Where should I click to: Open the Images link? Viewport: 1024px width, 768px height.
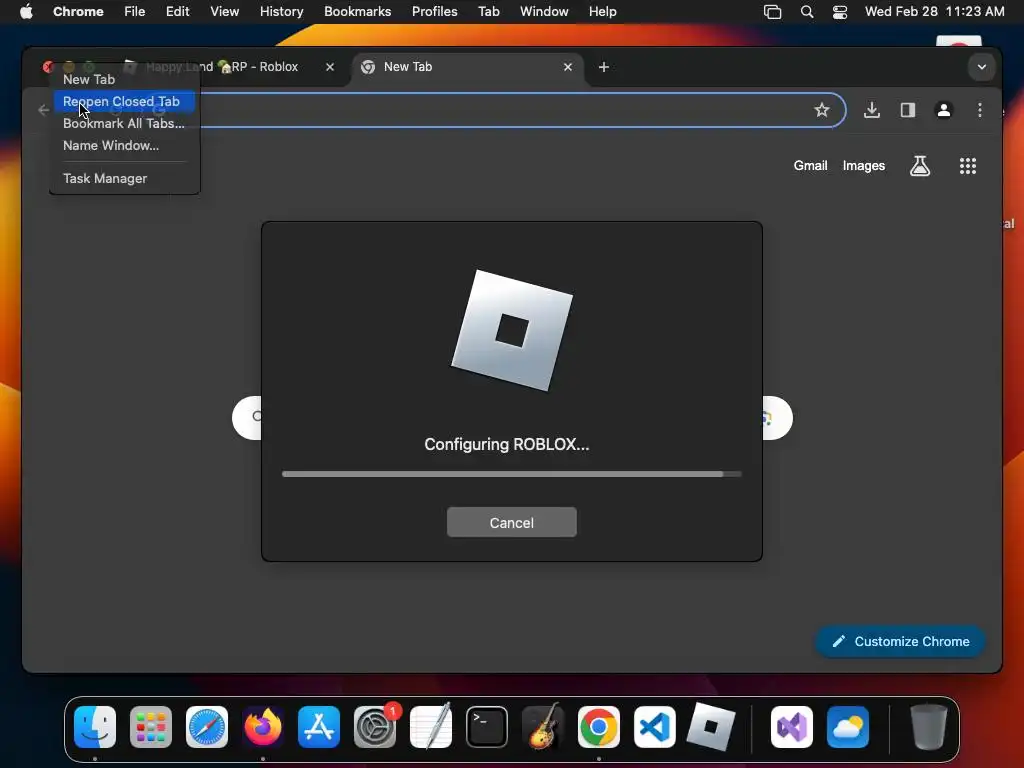863,166
